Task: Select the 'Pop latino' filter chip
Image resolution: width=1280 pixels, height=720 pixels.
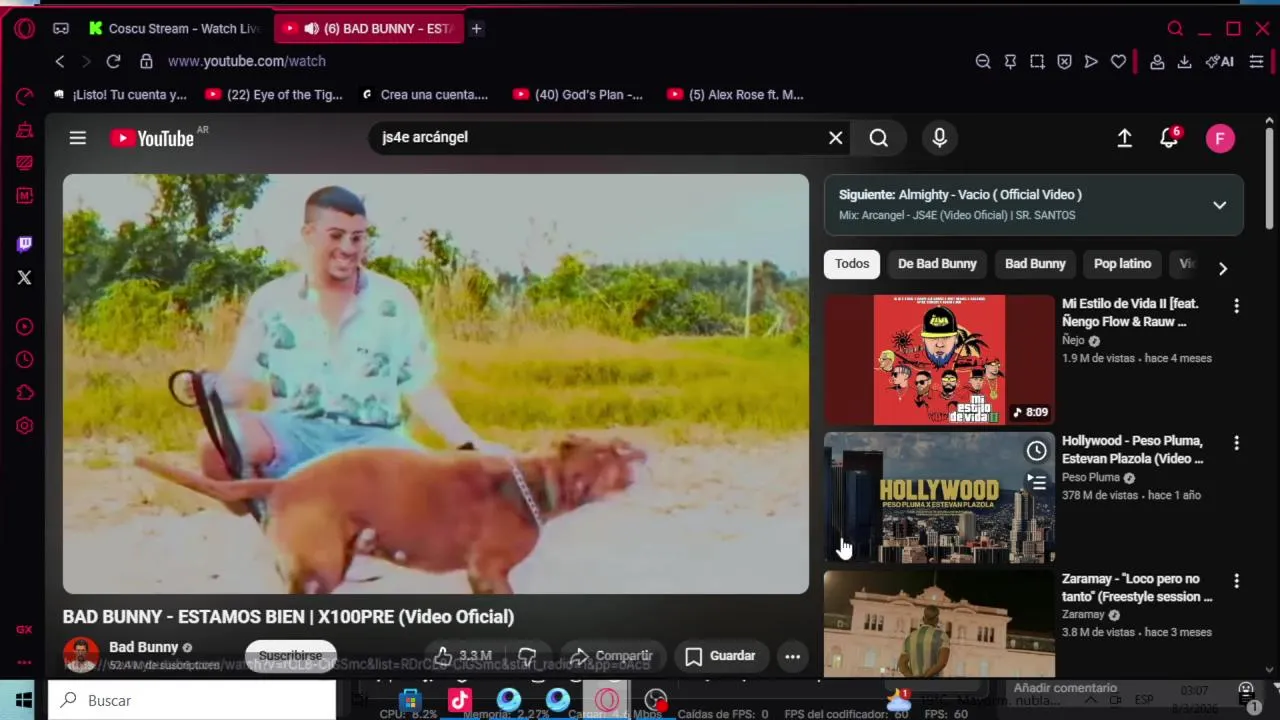Action: point(1122,264)
